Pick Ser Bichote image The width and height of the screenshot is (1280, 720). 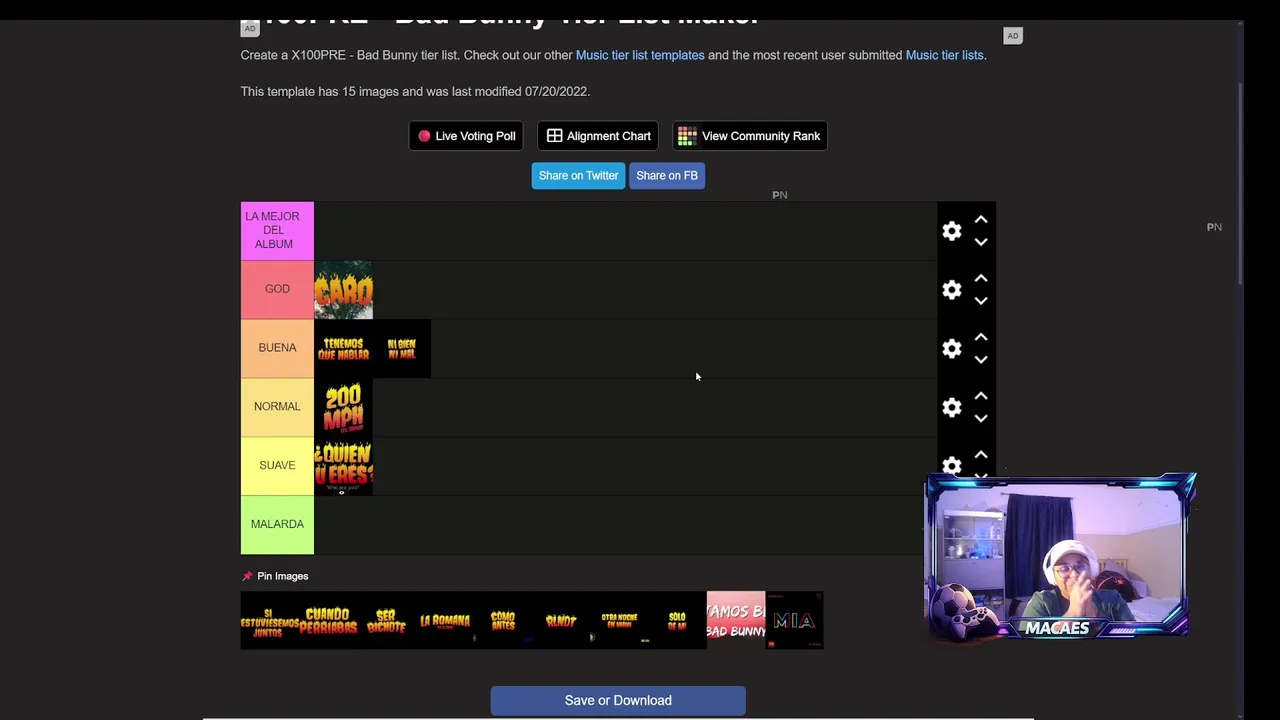(x=386, y=621)
